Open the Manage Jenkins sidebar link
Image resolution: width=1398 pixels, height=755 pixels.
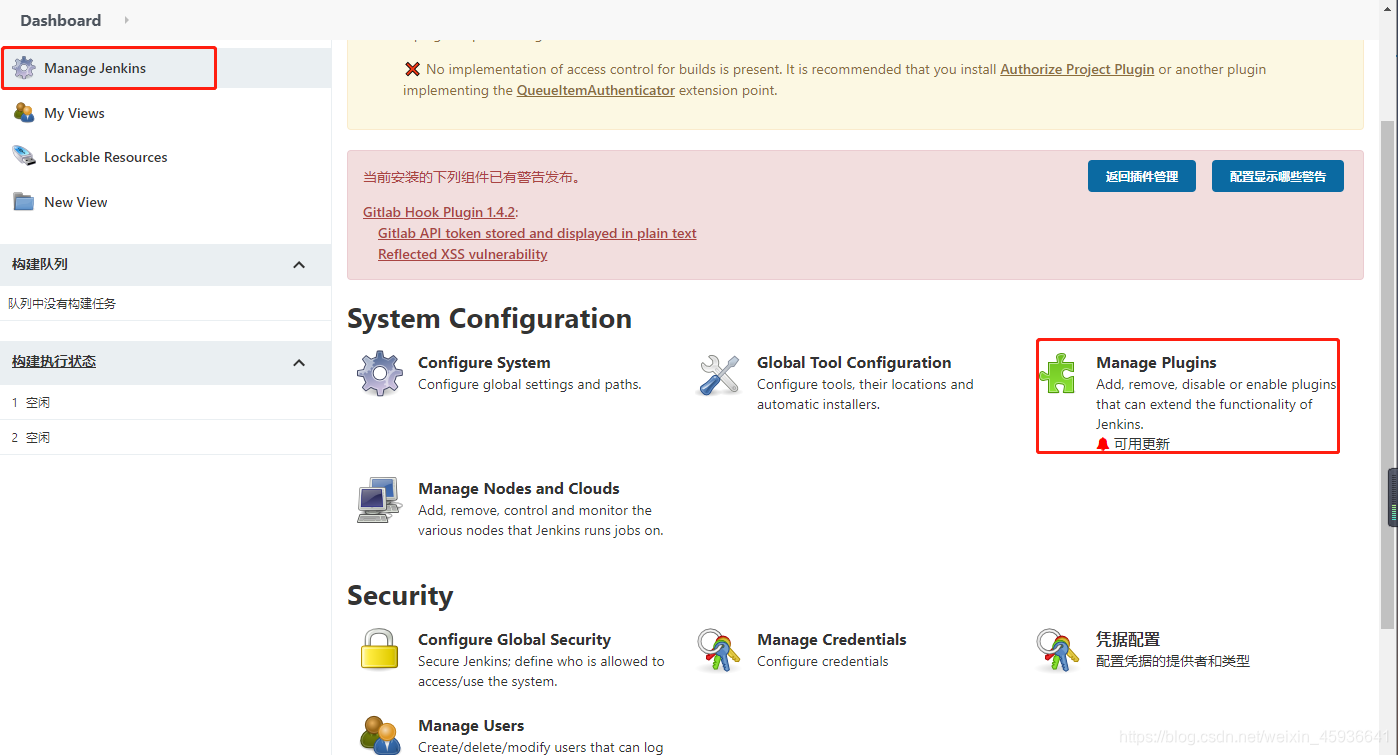tap(95, 69)
